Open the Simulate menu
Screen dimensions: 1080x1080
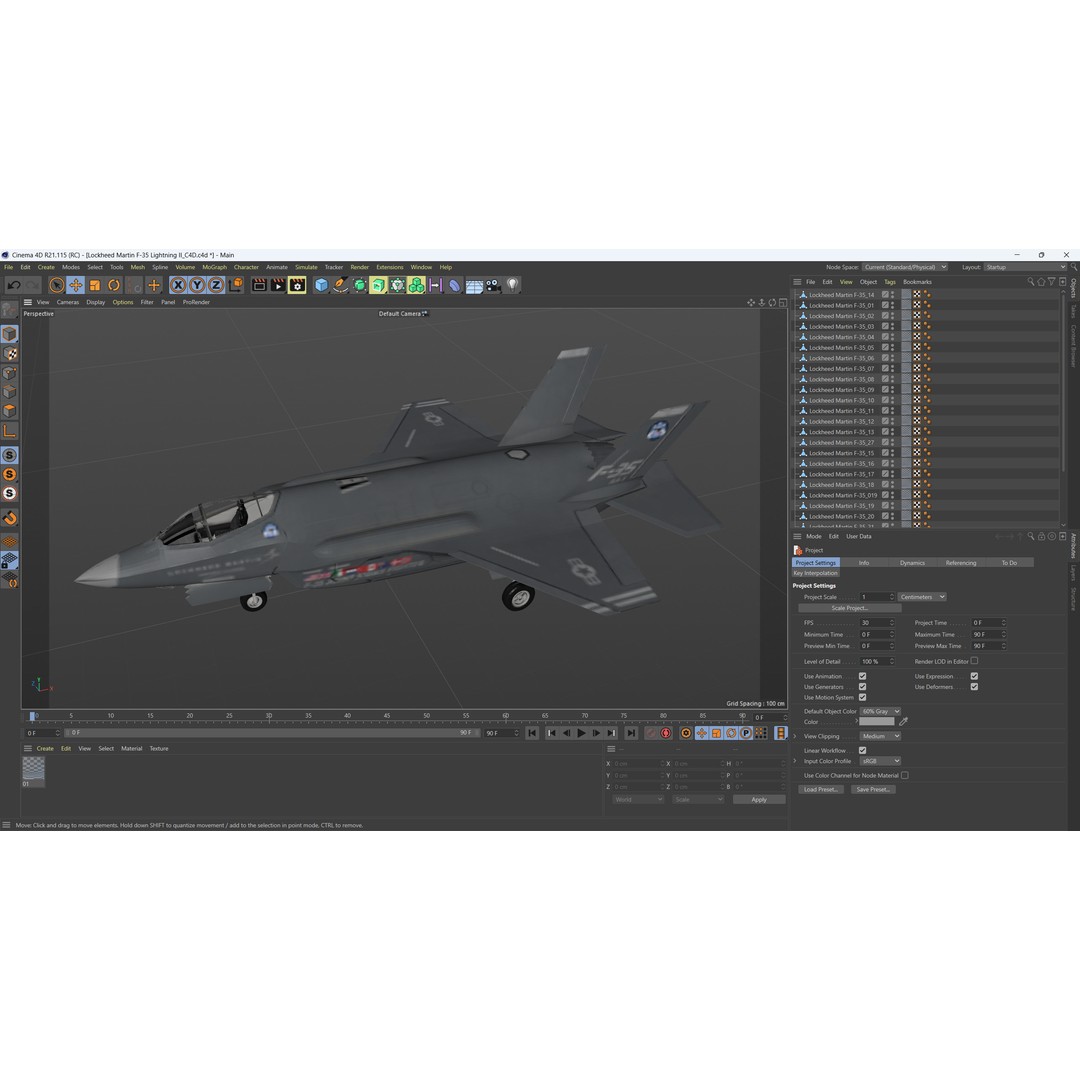(307, 267)
